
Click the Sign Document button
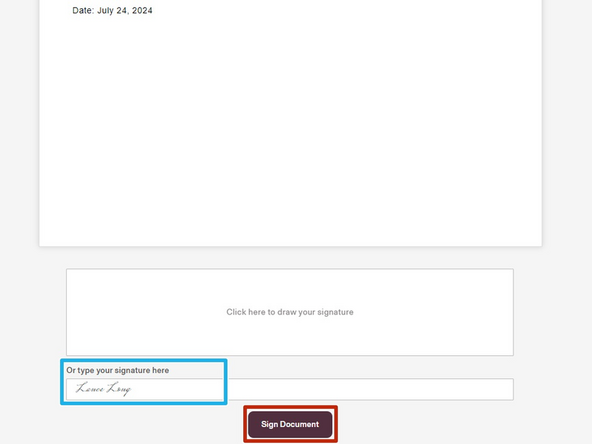click(x=290, y=424)
